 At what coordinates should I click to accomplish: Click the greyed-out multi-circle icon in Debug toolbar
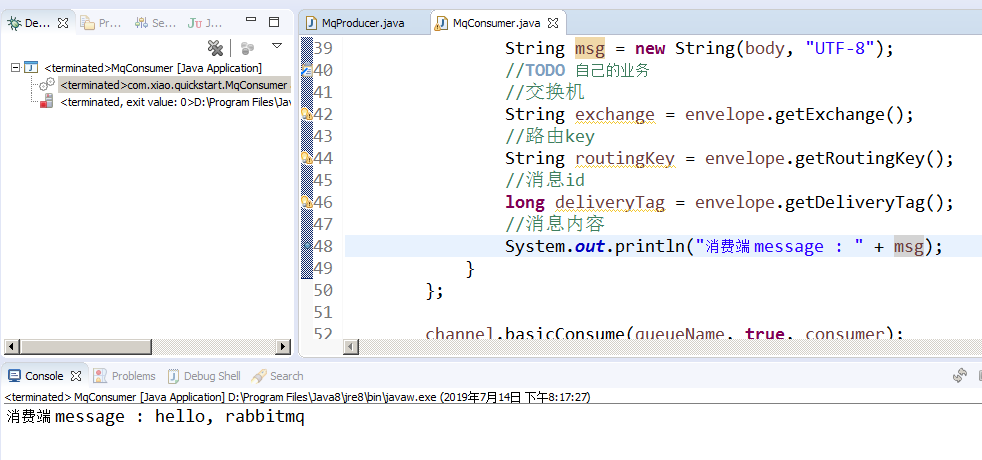[247, 48]
